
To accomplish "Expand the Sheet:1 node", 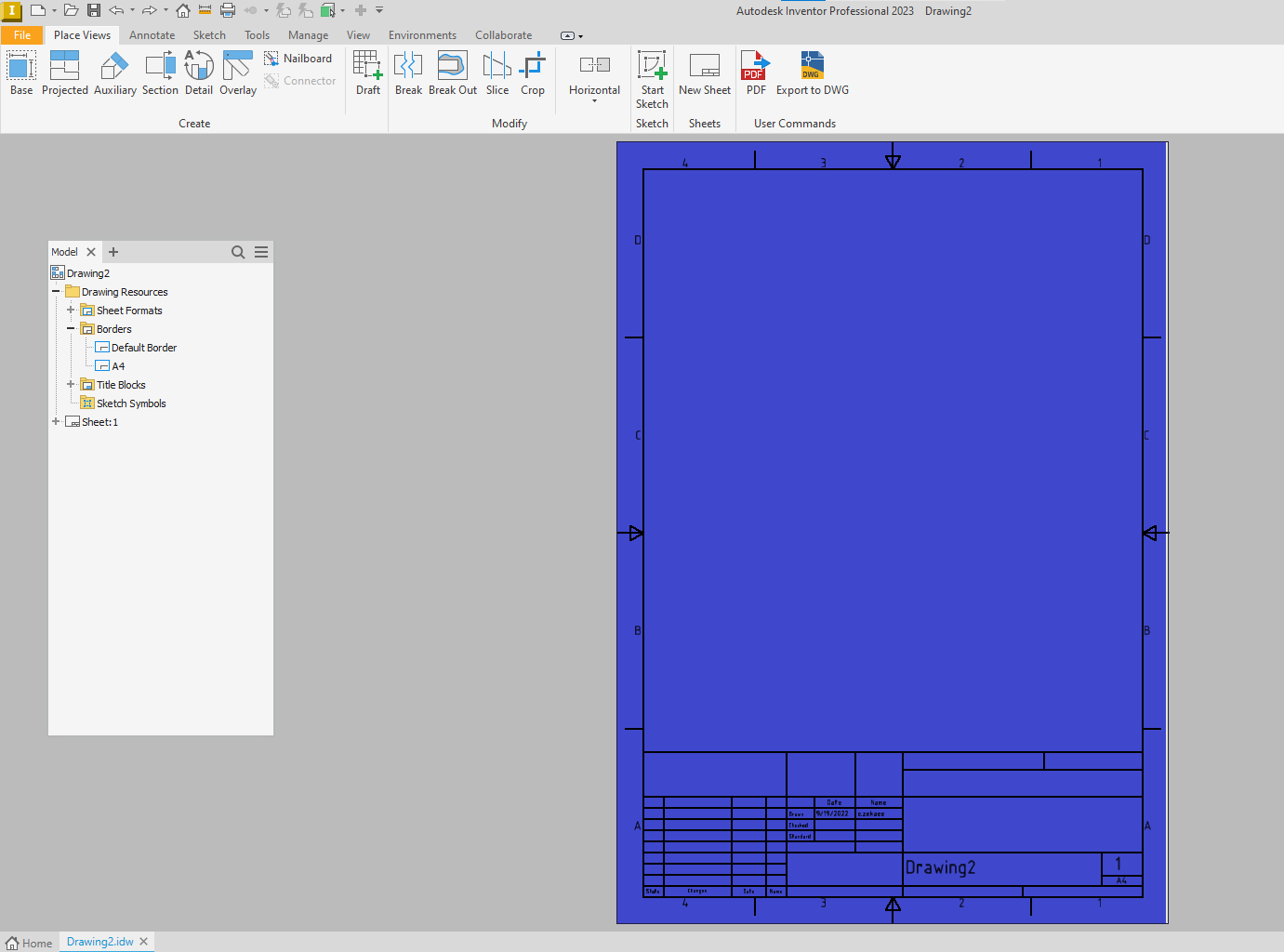I will click(56, 422).
